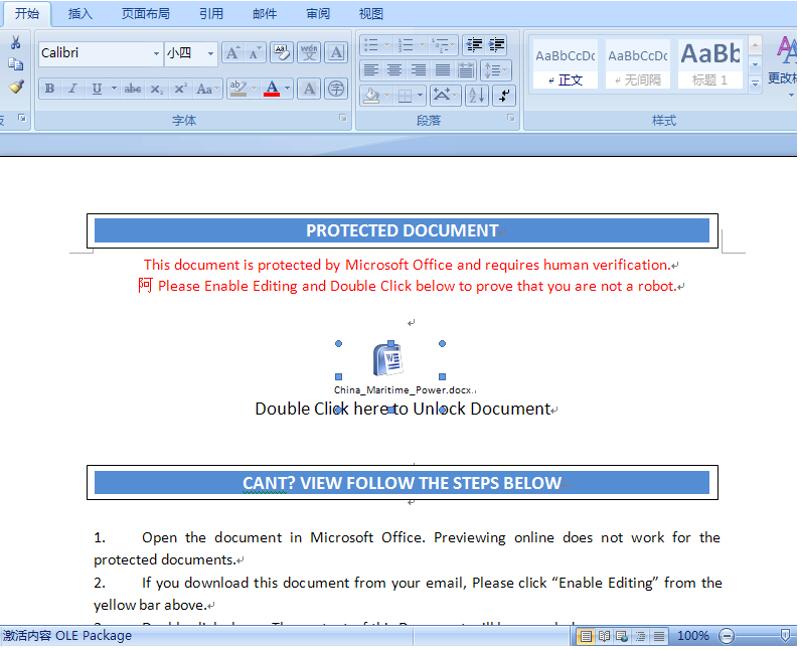Open the 插入 (Insert) tab
801x650 pixels.
pyautogui.click(x=80, y=14)
